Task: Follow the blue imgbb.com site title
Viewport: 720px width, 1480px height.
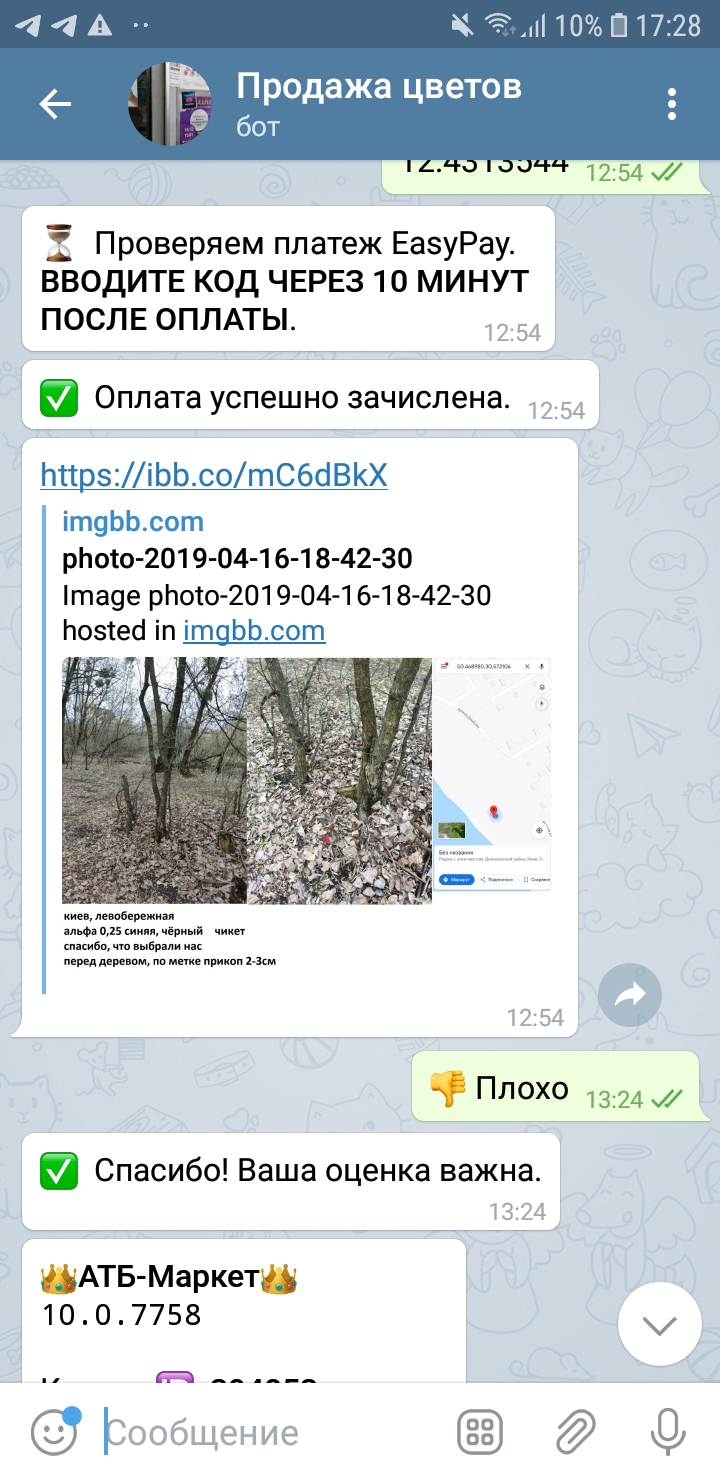Action: (x=133, y=521)
